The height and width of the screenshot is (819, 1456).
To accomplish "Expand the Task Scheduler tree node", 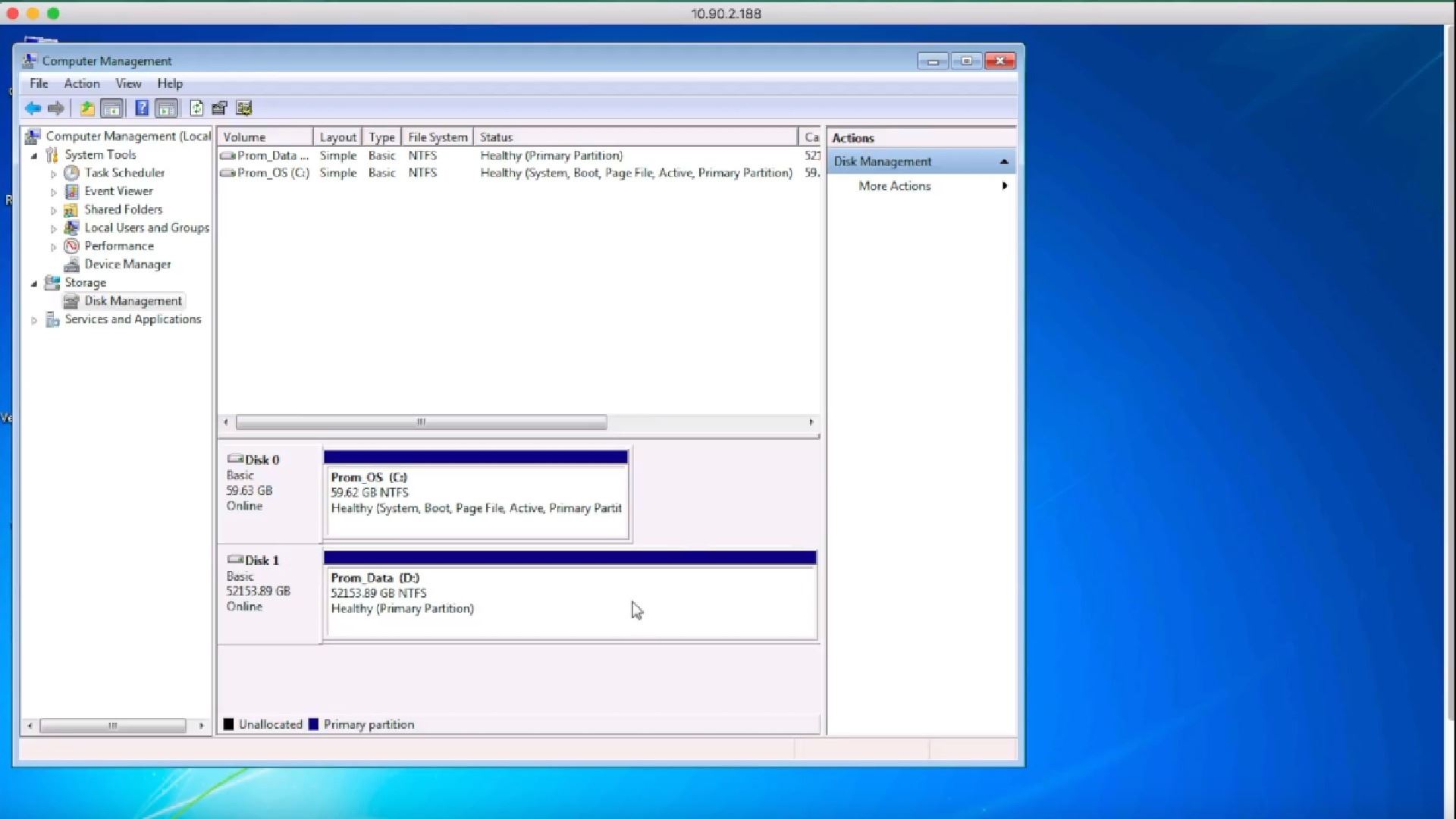I will click(x=53, y=174).
